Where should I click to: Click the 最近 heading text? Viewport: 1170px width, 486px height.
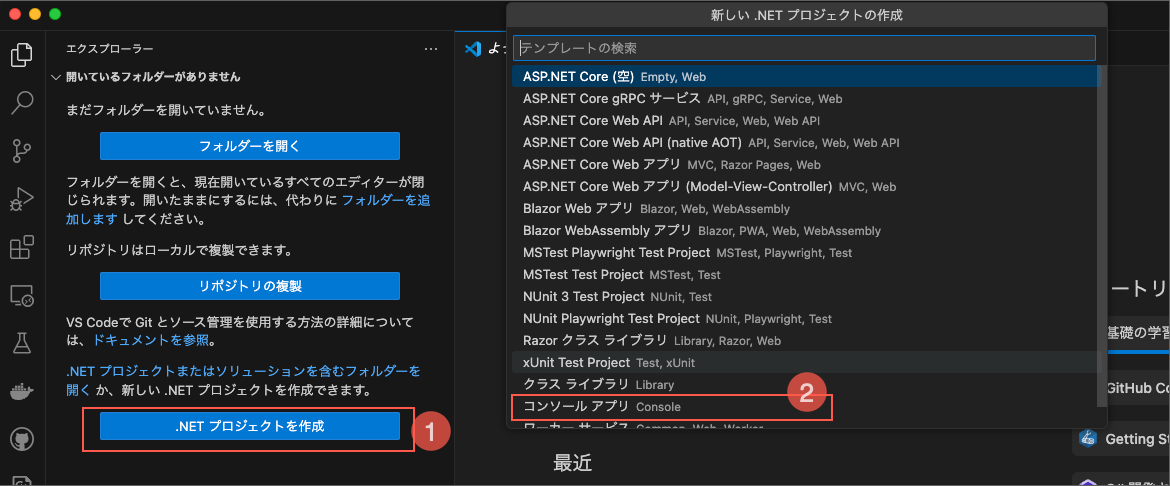click(572, 463)
